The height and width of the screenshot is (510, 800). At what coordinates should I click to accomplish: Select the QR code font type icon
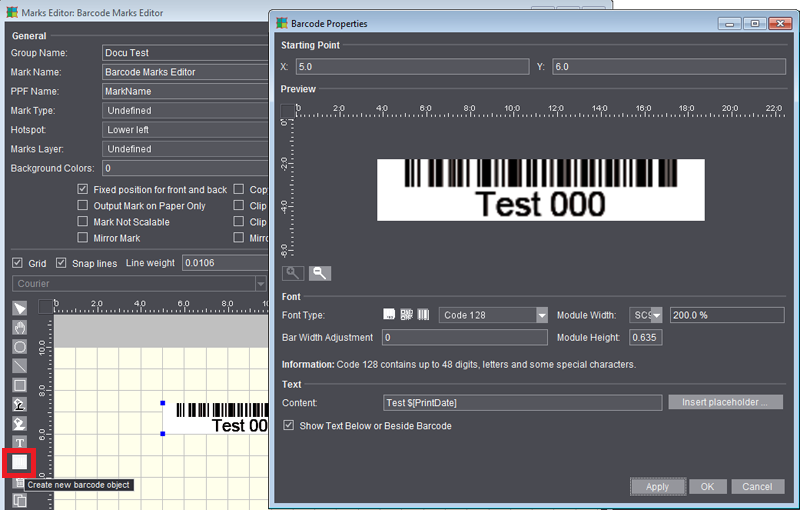pos(407,315)
